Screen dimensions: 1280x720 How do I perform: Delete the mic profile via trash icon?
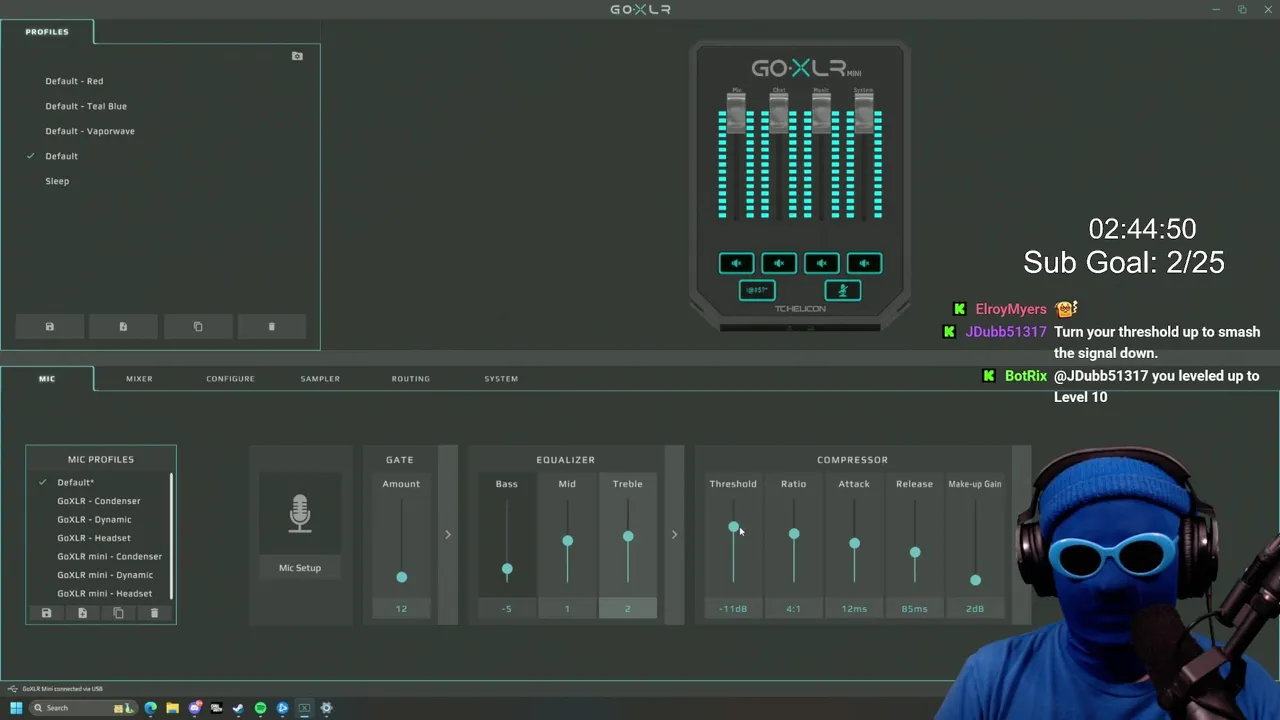[154, 613]
